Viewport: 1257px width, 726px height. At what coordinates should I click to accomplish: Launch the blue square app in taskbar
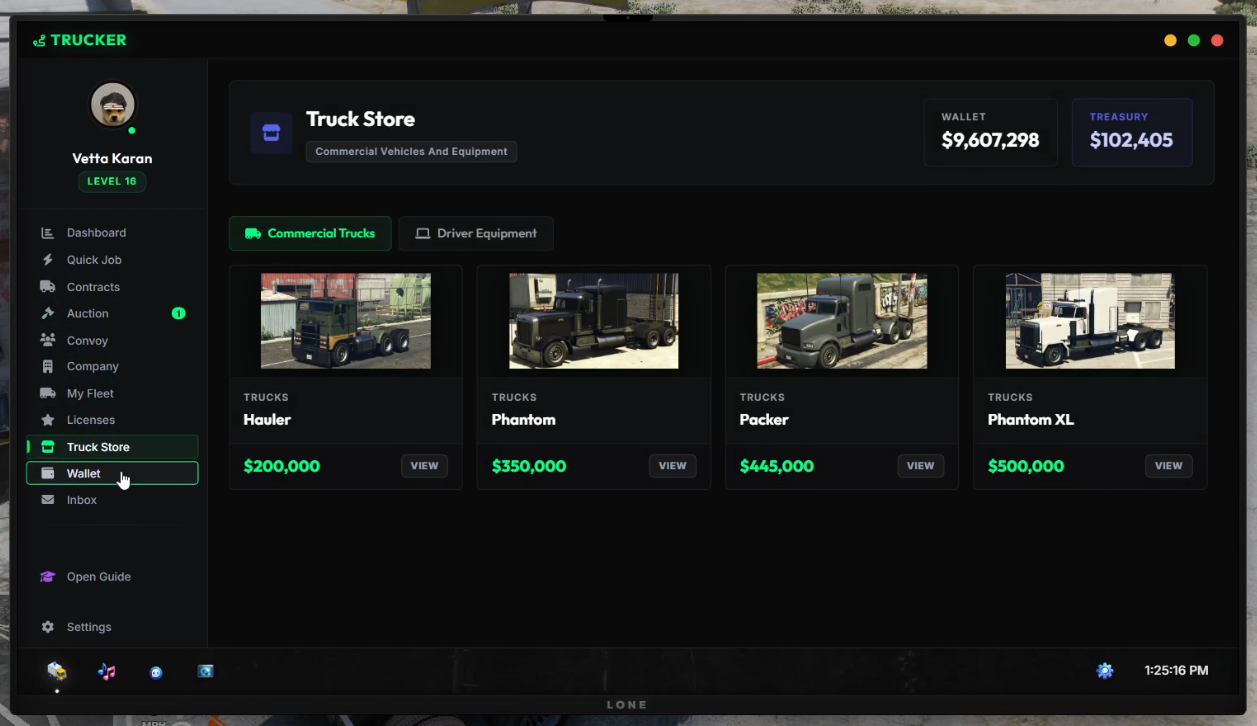[205, 672]
